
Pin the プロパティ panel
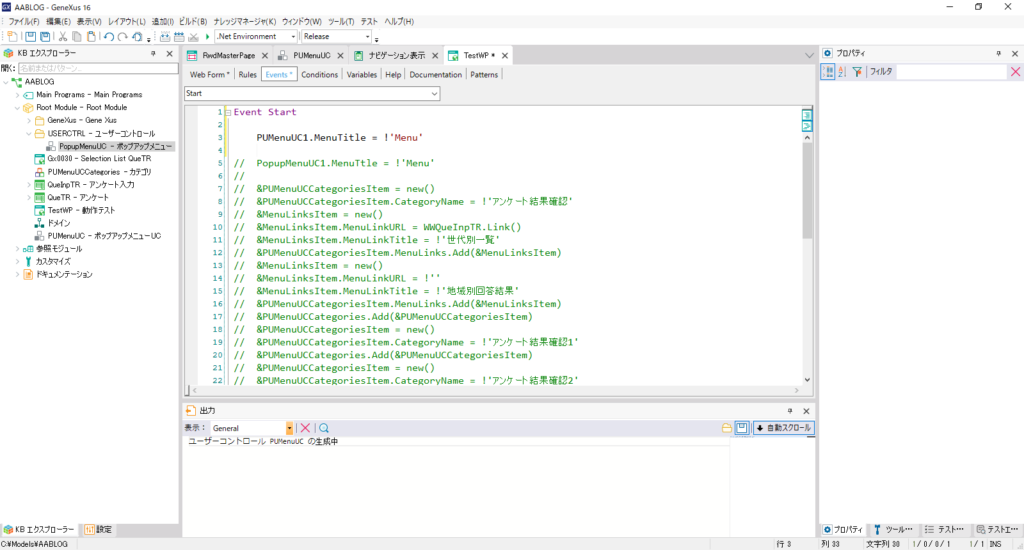[999, 54]
